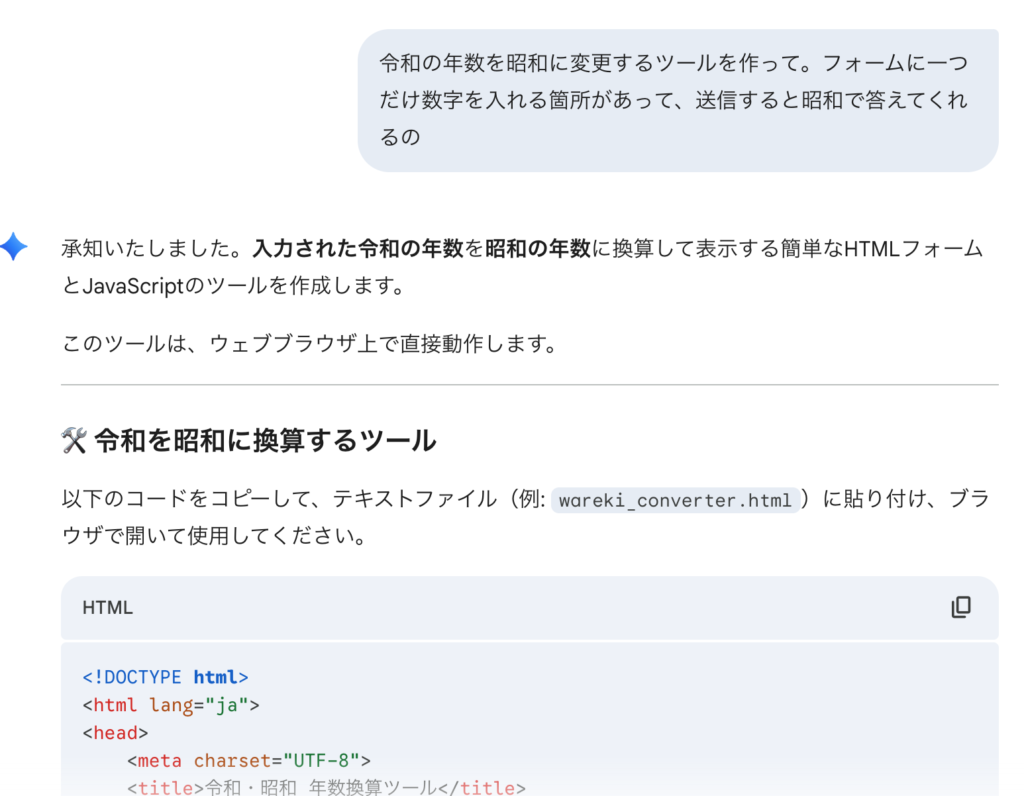Image resolution: width=1024 pixels, height=796 pixels.
Task: Click the instruction text 以下のコードをコピーして
Action: [300, 500]
